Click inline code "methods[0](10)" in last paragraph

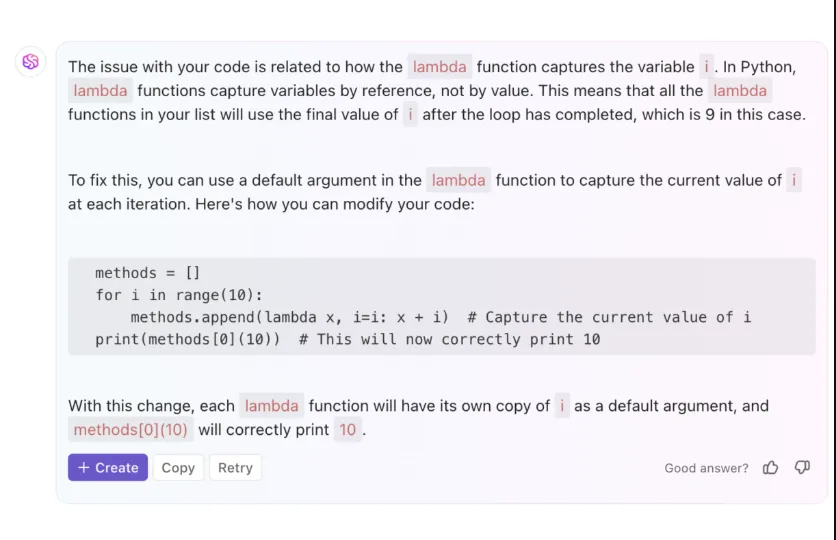coord(131,430)
